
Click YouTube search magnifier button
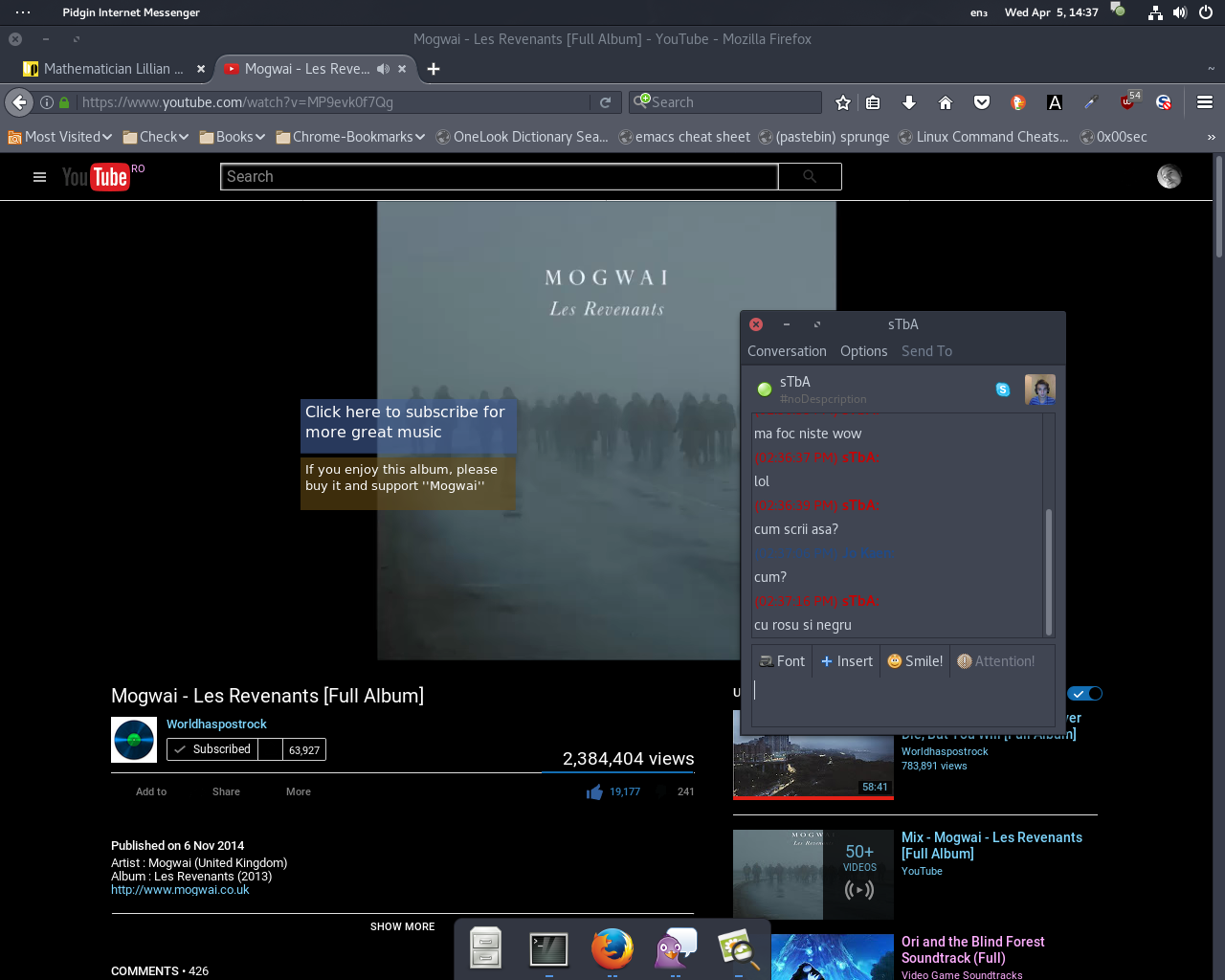point(810,176)
